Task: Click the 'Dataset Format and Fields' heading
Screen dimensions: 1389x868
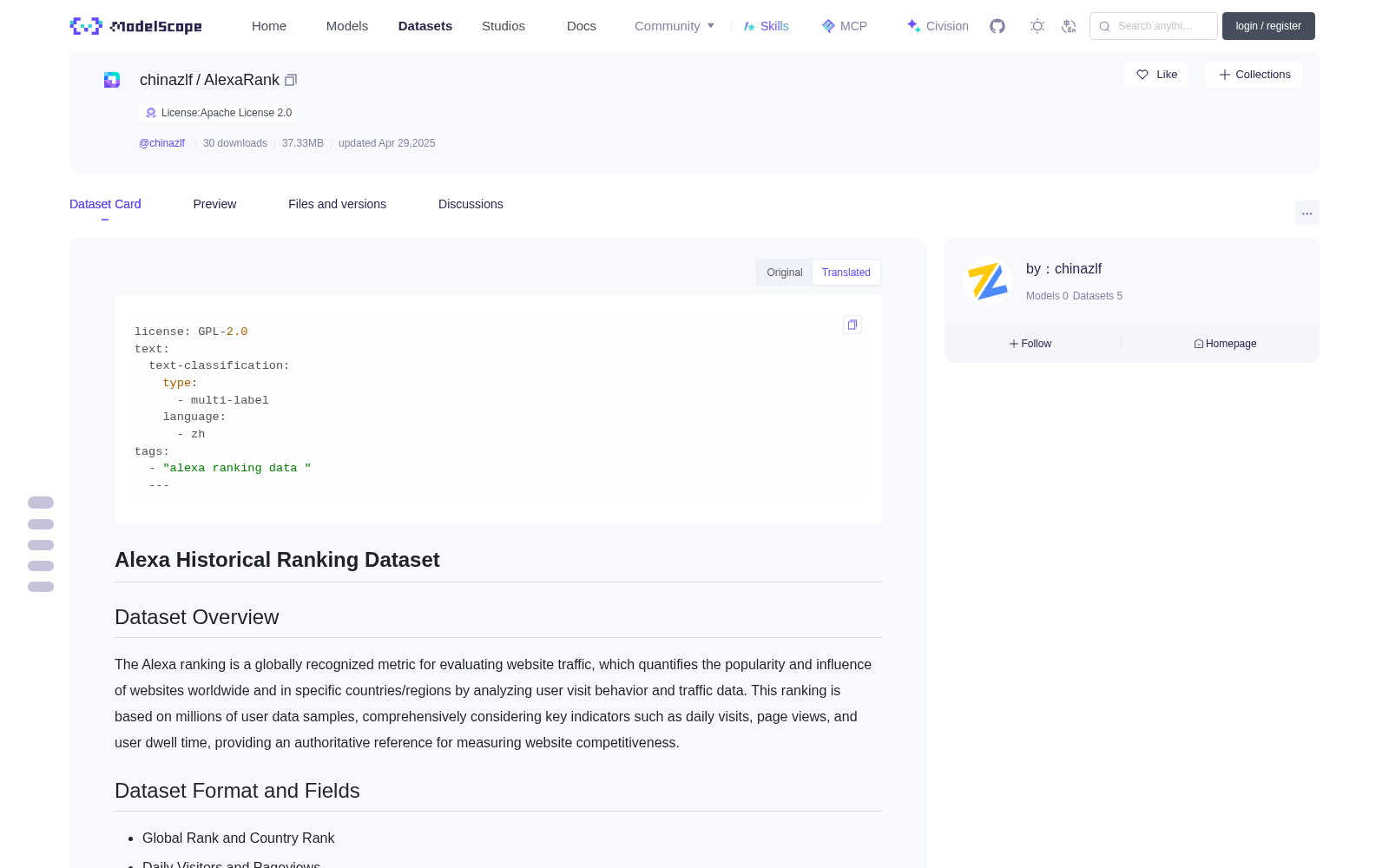Action: coord(237,791)
